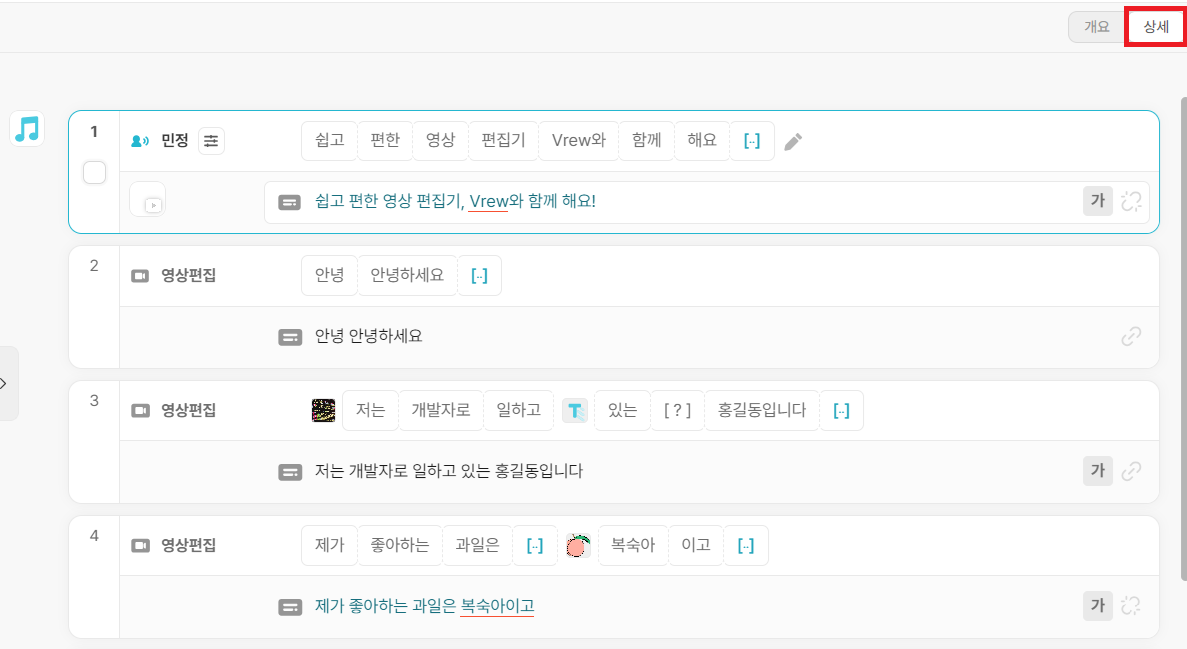Screen dimensions: 1187x649
Task: Click the peach image icon in clip 4
Action: coord(578,545)
